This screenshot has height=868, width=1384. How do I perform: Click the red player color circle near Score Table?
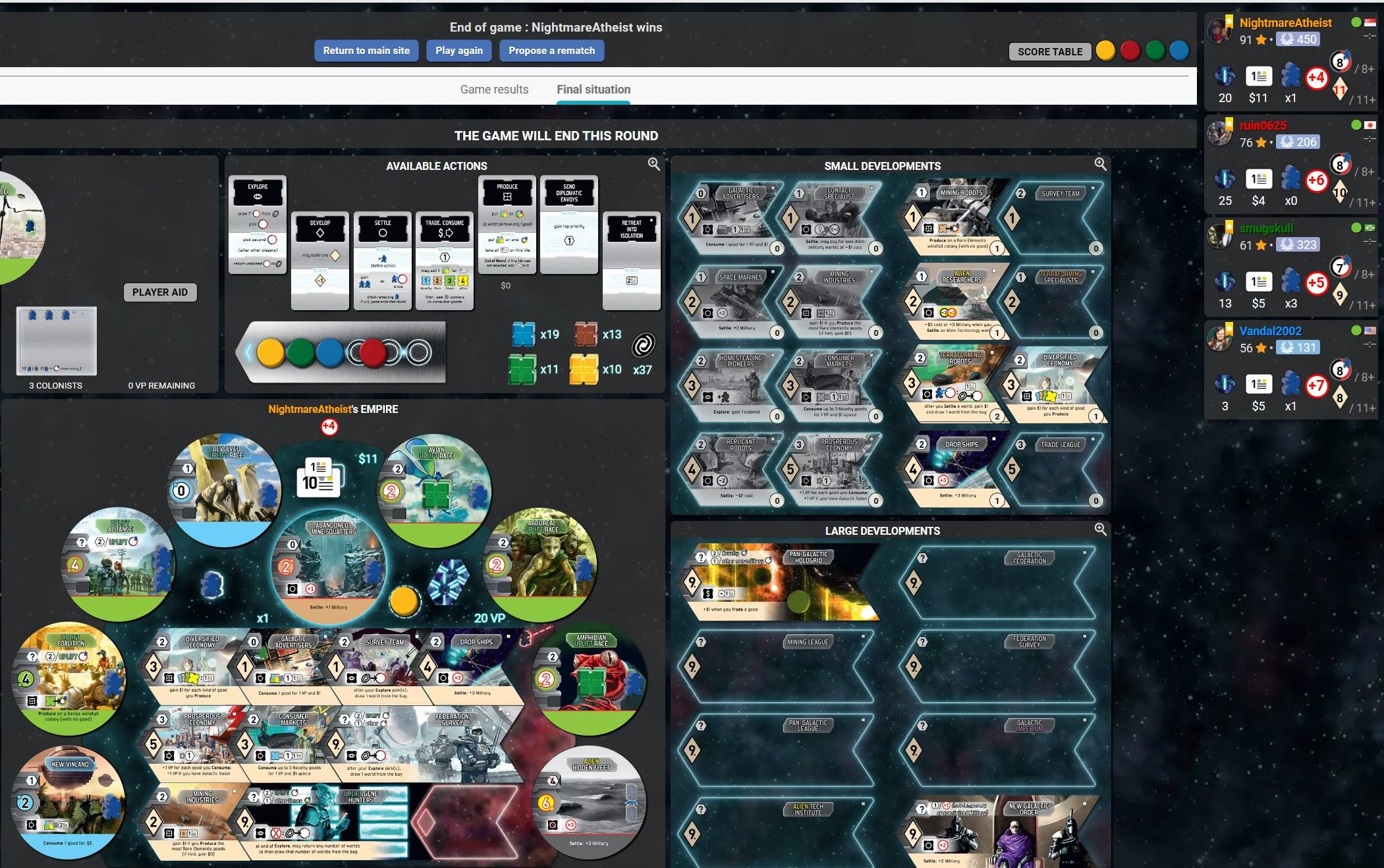coord(1130,51)
